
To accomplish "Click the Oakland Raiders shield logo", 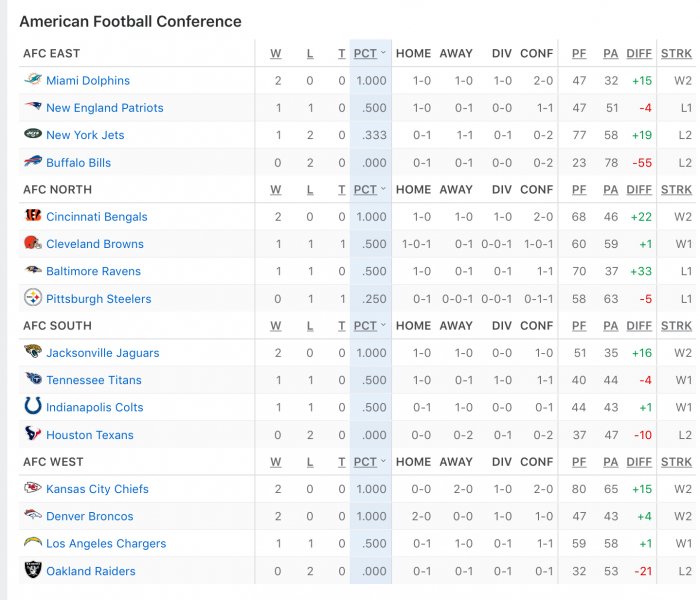I will (x=33, y=570).
